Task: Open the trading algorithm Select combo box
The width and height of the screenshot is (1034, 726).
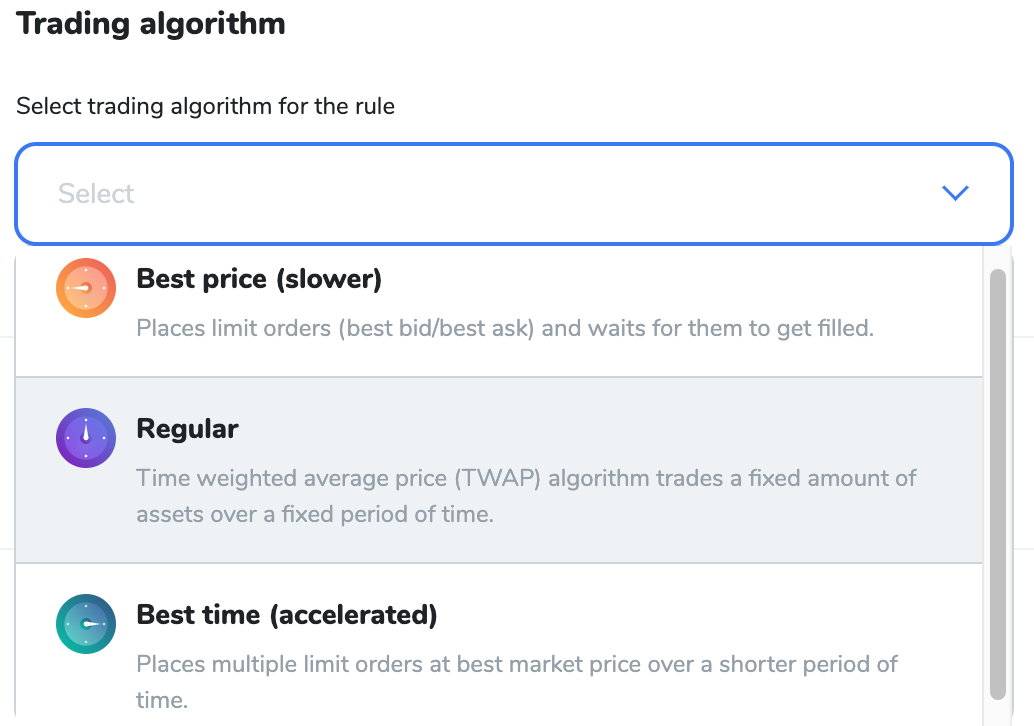Action: (x=514, y=193)
